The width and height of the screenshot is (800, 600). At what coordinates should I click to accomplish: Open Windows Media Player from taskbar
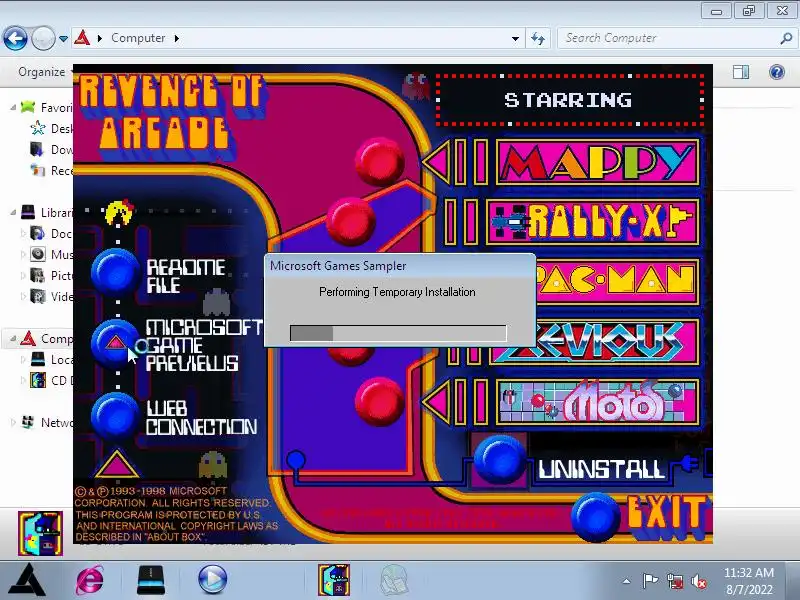[x=212, y=580]
